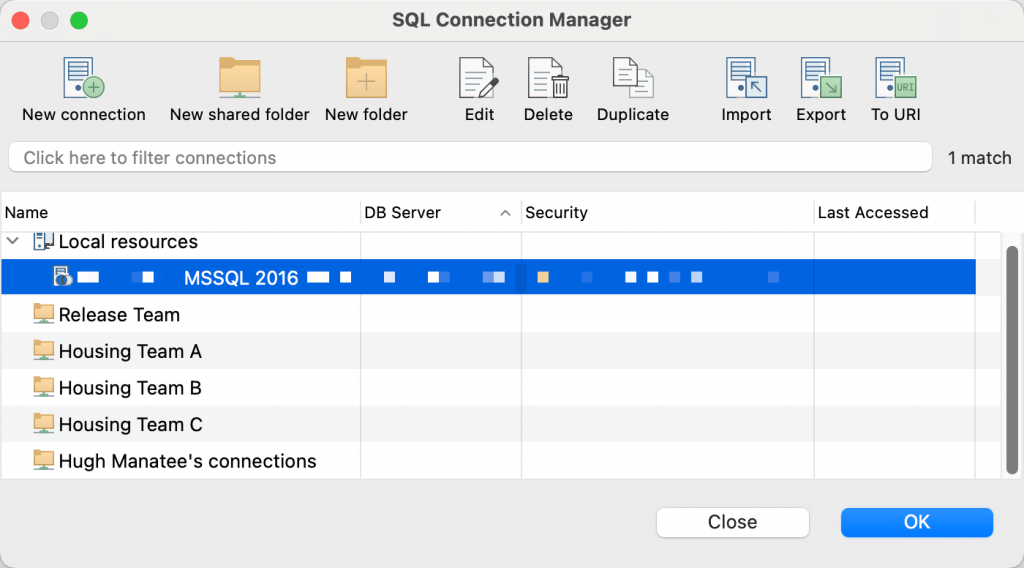This screenshot has height=568, width=1024.
Task: Select Hugh Manatee's connections folder
Action: coord(187,461)
